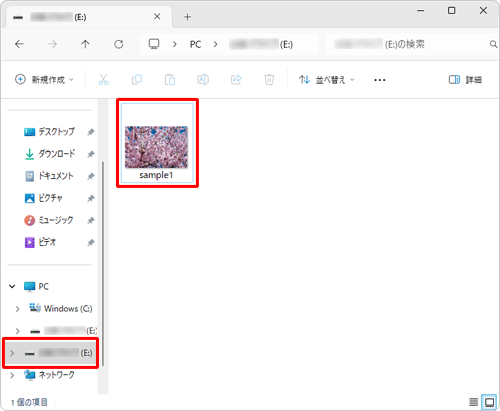Add a new tab with plus button
The height and width of the screenshot is (411, 500).
tap(187, 17)
